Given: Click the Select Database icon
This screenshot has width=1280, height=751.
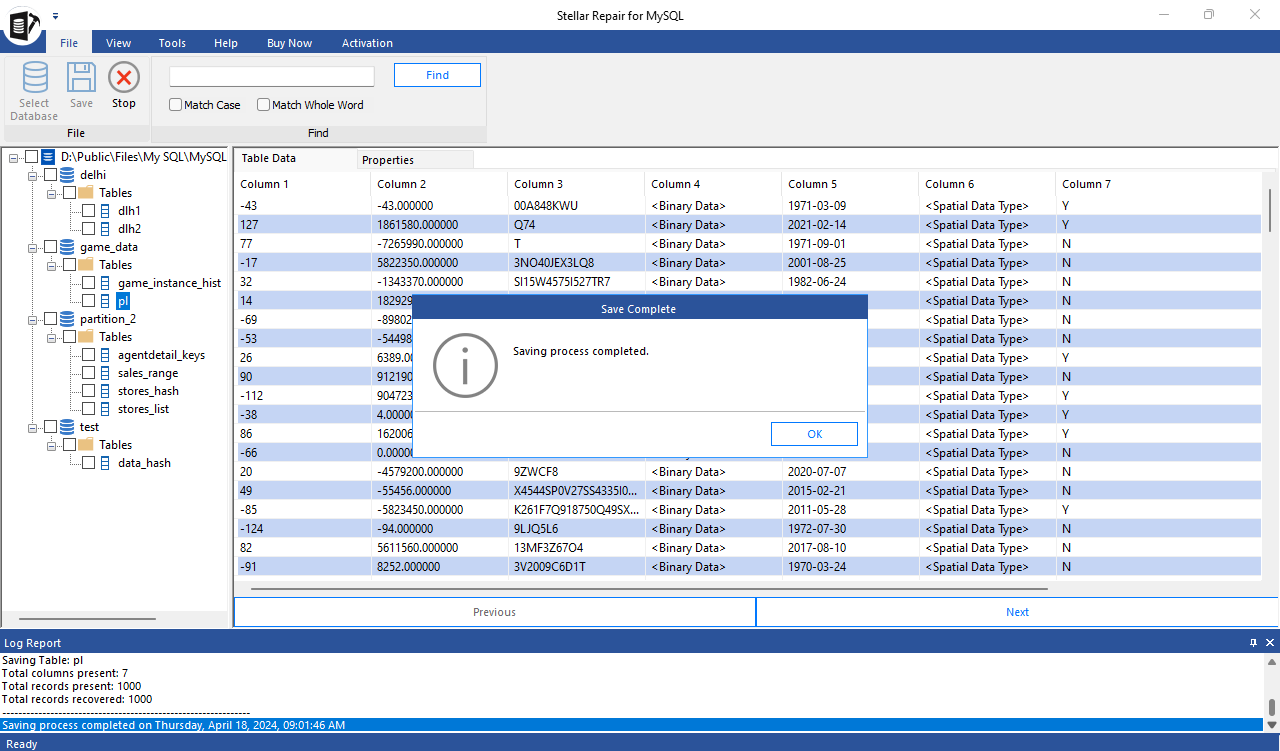Looking at the screenshot, I should tap(34, 78).
